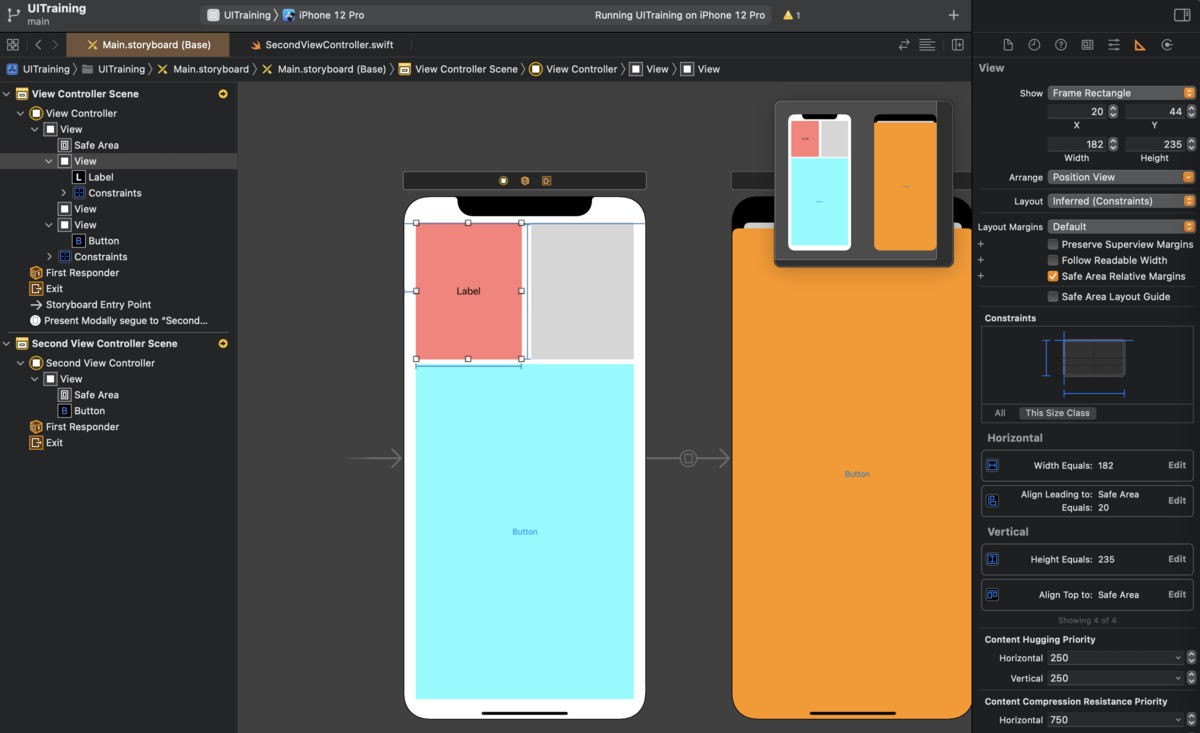
Task: Go back with the left chevron
Action: [x=38, y=45]
